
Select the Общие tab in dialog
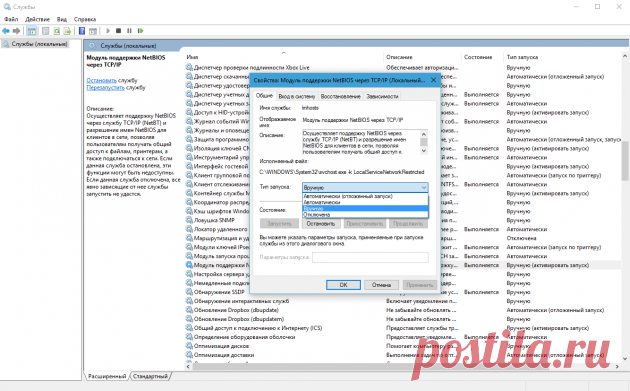tap(264, 96)
